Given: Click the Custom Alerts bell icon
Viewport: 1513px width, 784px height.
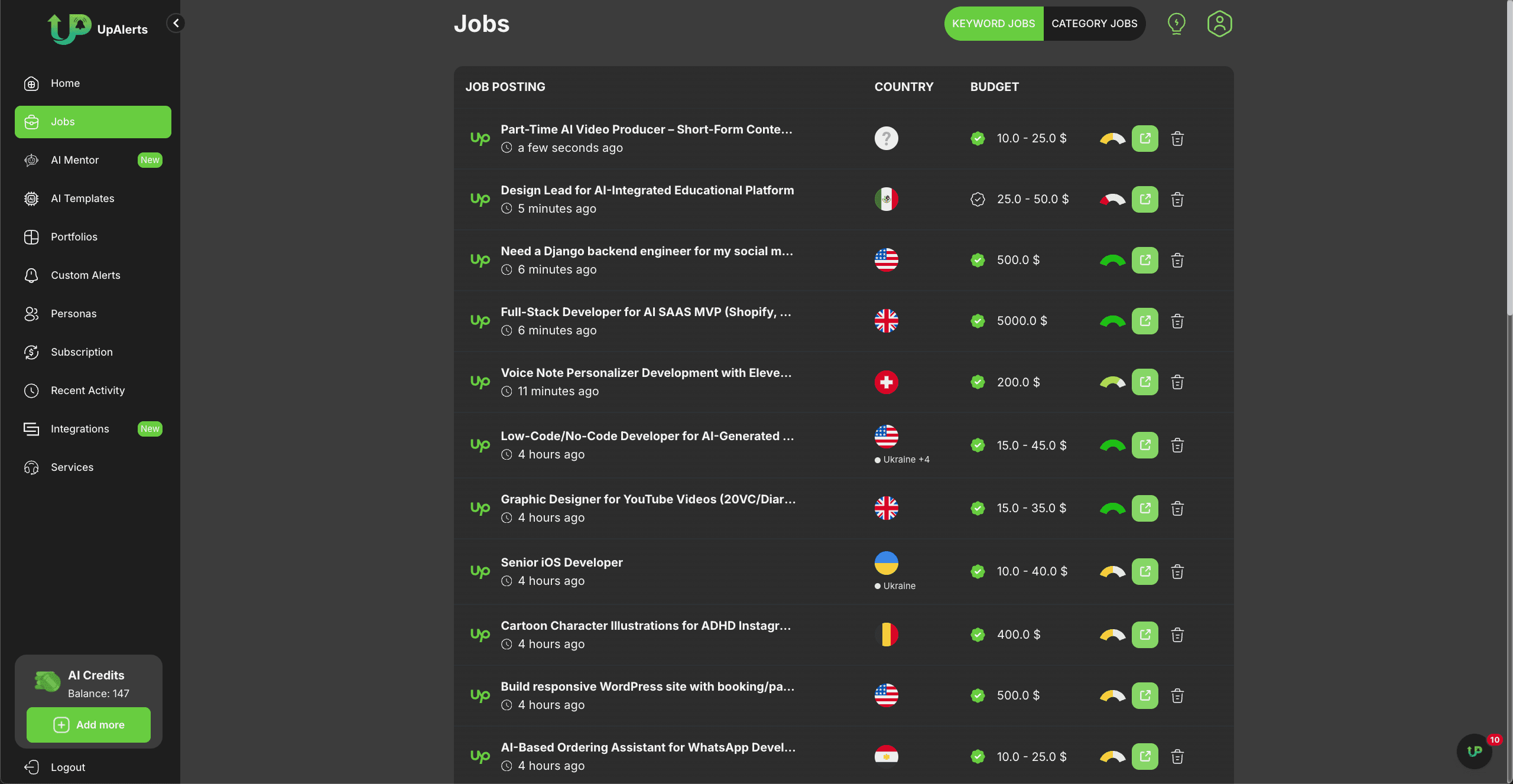Looking at the screenshot, I should 31,275.
